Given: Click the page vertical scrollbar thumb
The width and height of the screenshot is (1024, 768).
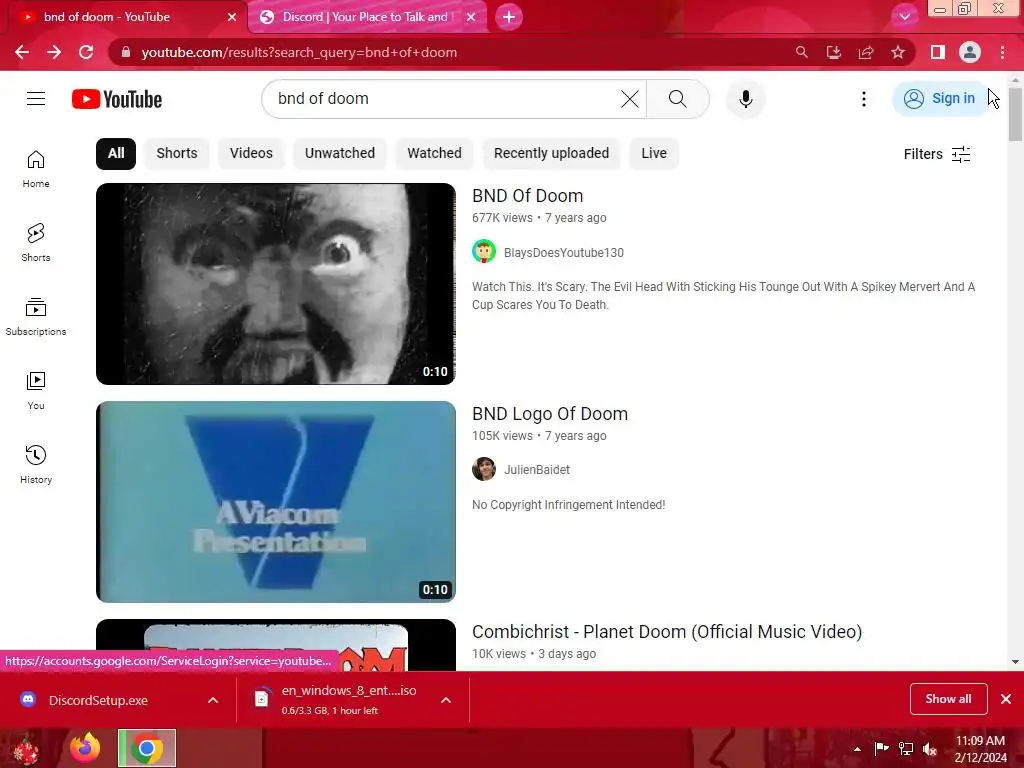Looking at the screenshot, I should [x=1015, y=114].
